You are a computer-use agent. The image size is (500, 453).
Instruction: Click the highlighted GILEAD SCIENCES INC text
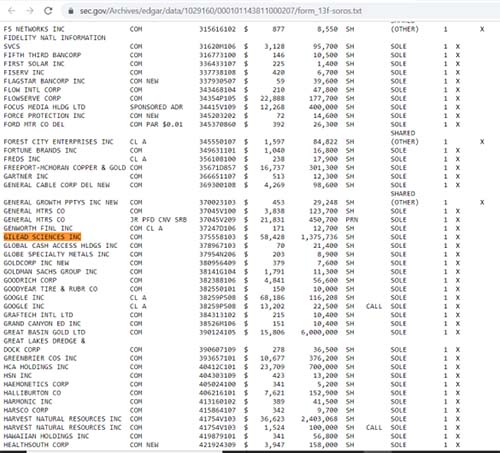tap(42, 237)
